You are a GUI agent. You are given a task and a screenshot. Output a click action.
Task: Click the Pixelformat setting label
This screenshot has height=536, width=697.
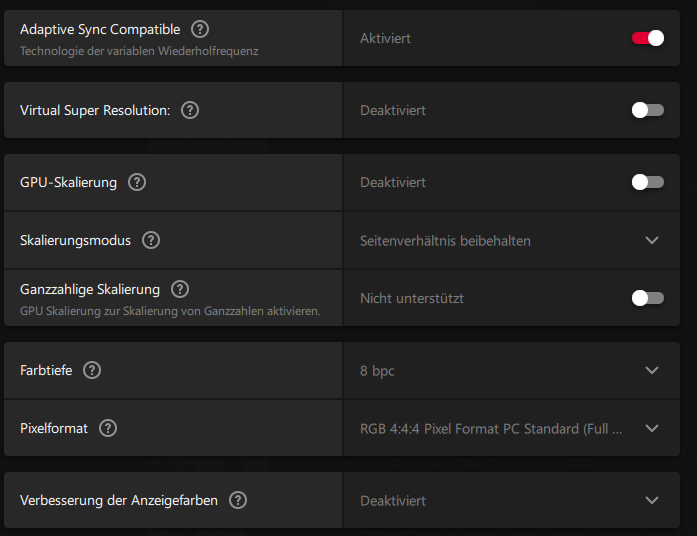54,428
